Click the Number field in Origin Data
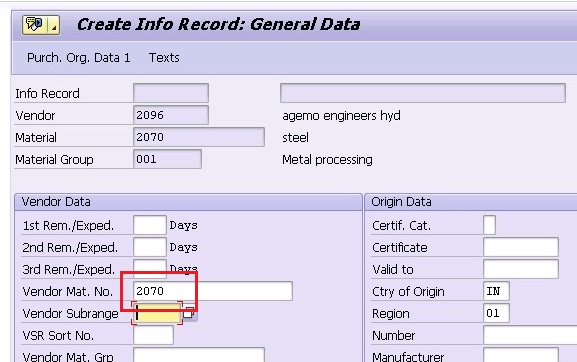Viewport: 577px width, 362px height. pyautogui.click(x=530, y=335)
